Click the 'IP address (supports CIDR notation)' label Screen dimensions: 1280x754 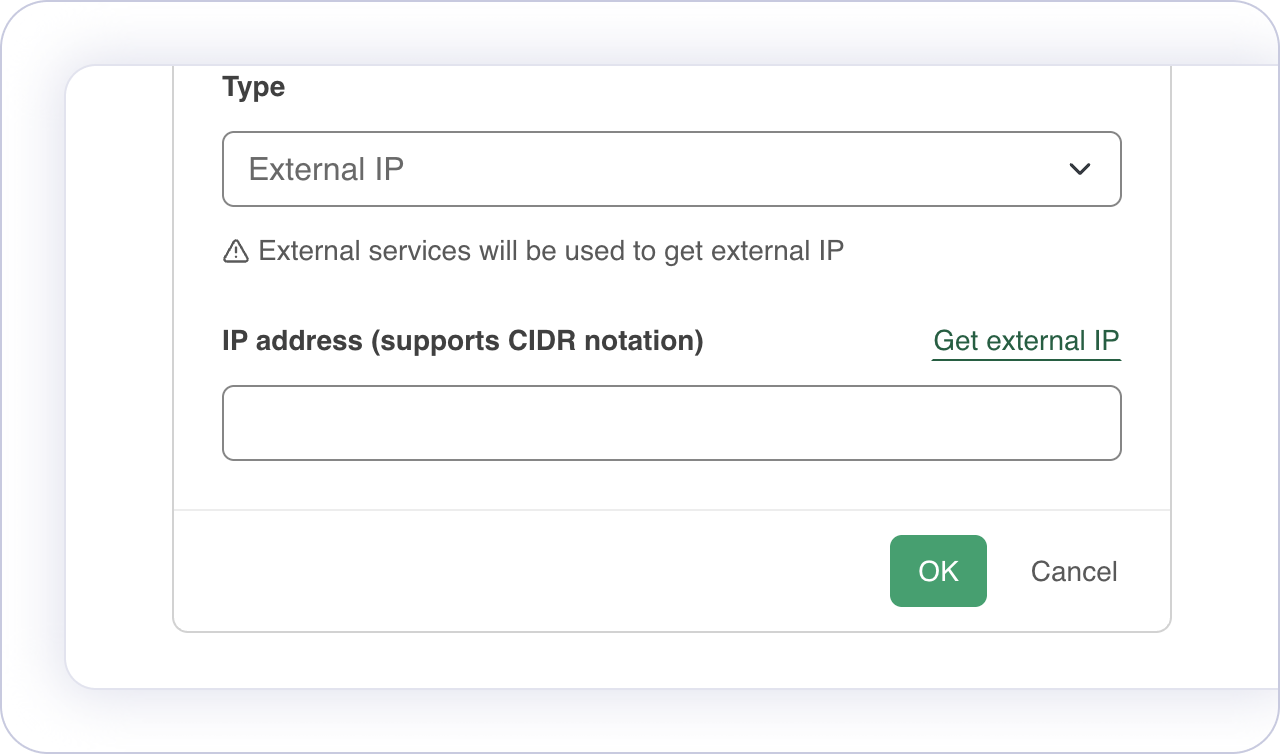(462, 341)
